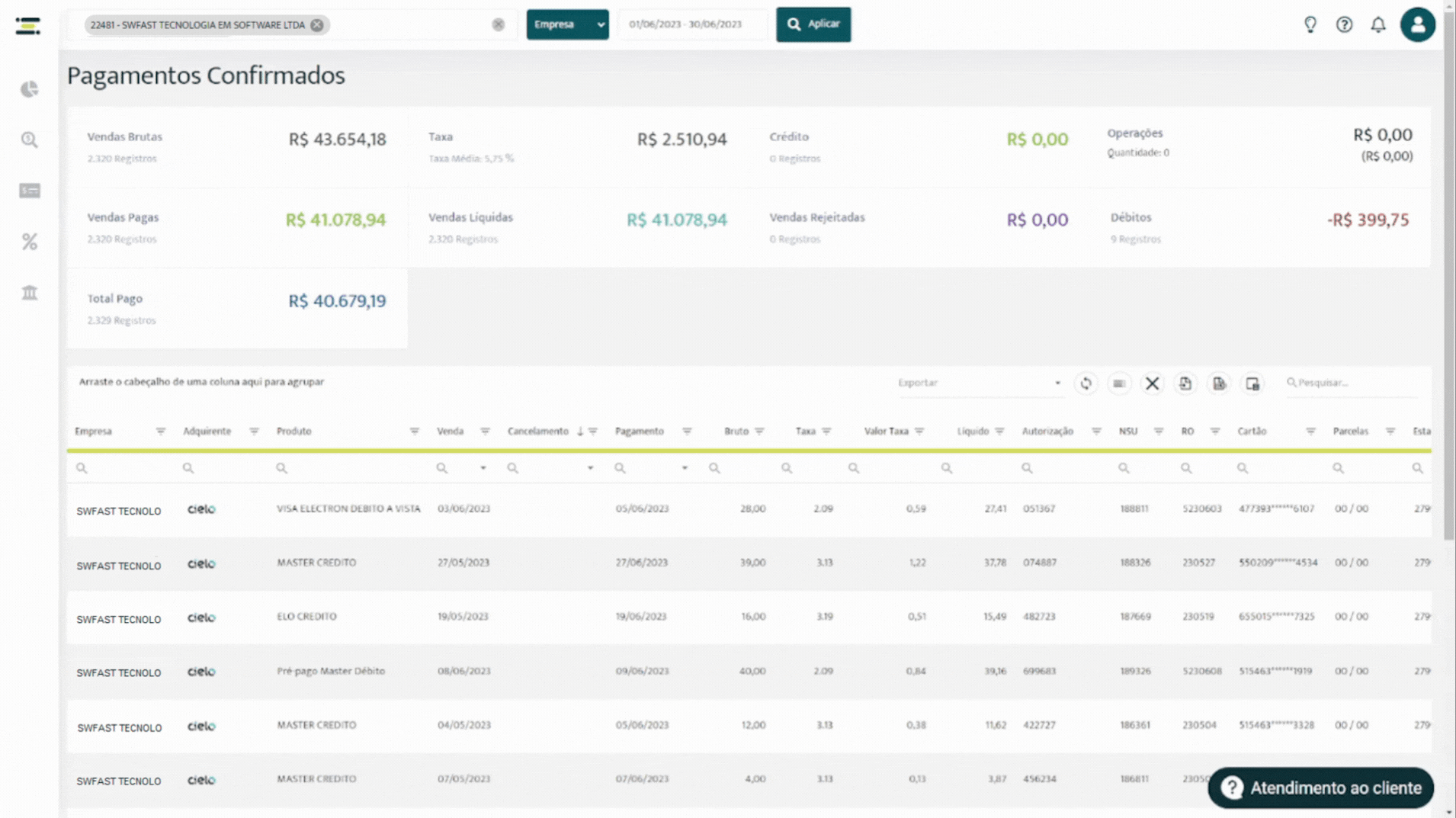
Task: Click the column chooser toolbar icon
Action: pos(1252,383)
